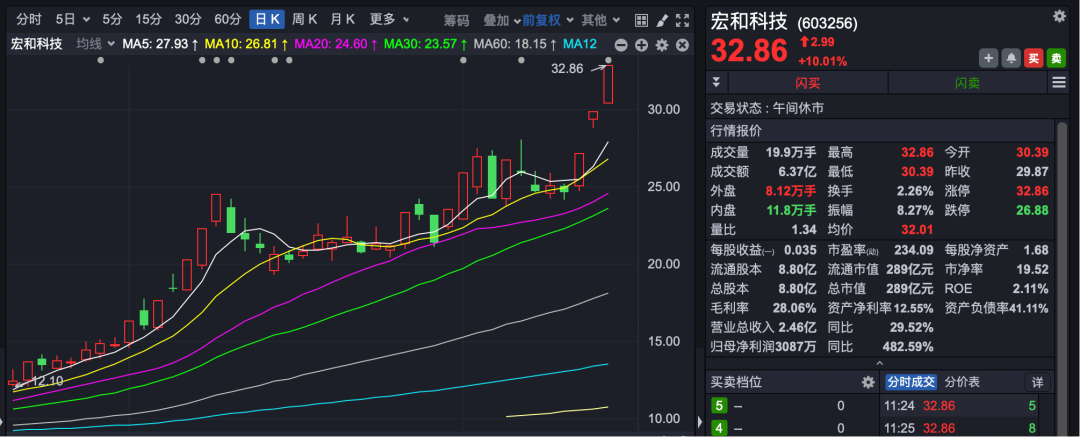Image resolution: width=1080 pixels, height=437 pixels.
Task: Switch to 30分 minute chart
Action: (188, 19)
